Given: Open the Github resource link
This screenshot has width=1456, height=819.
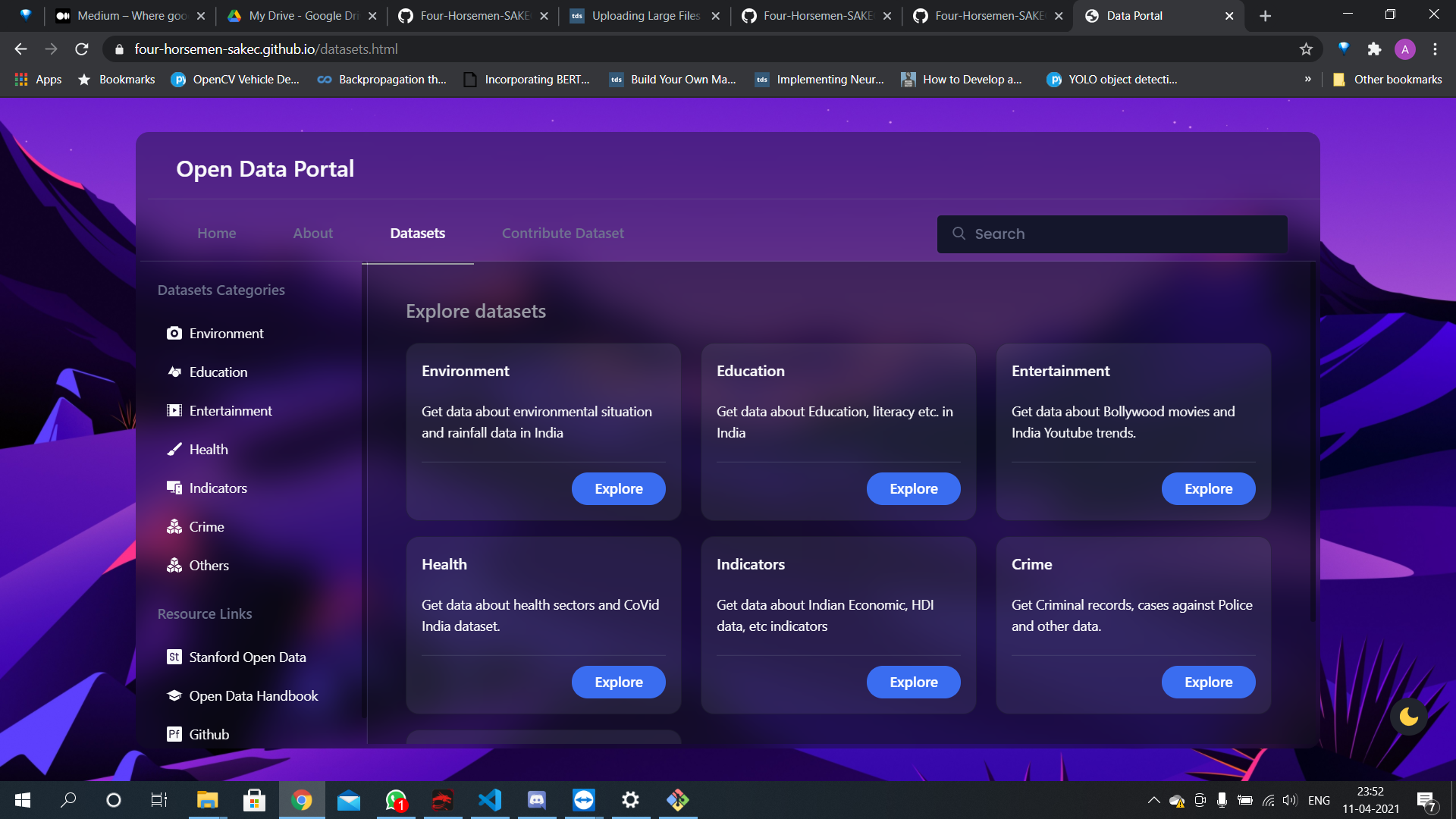Looking at the screenshot, I should pos(209,735).
